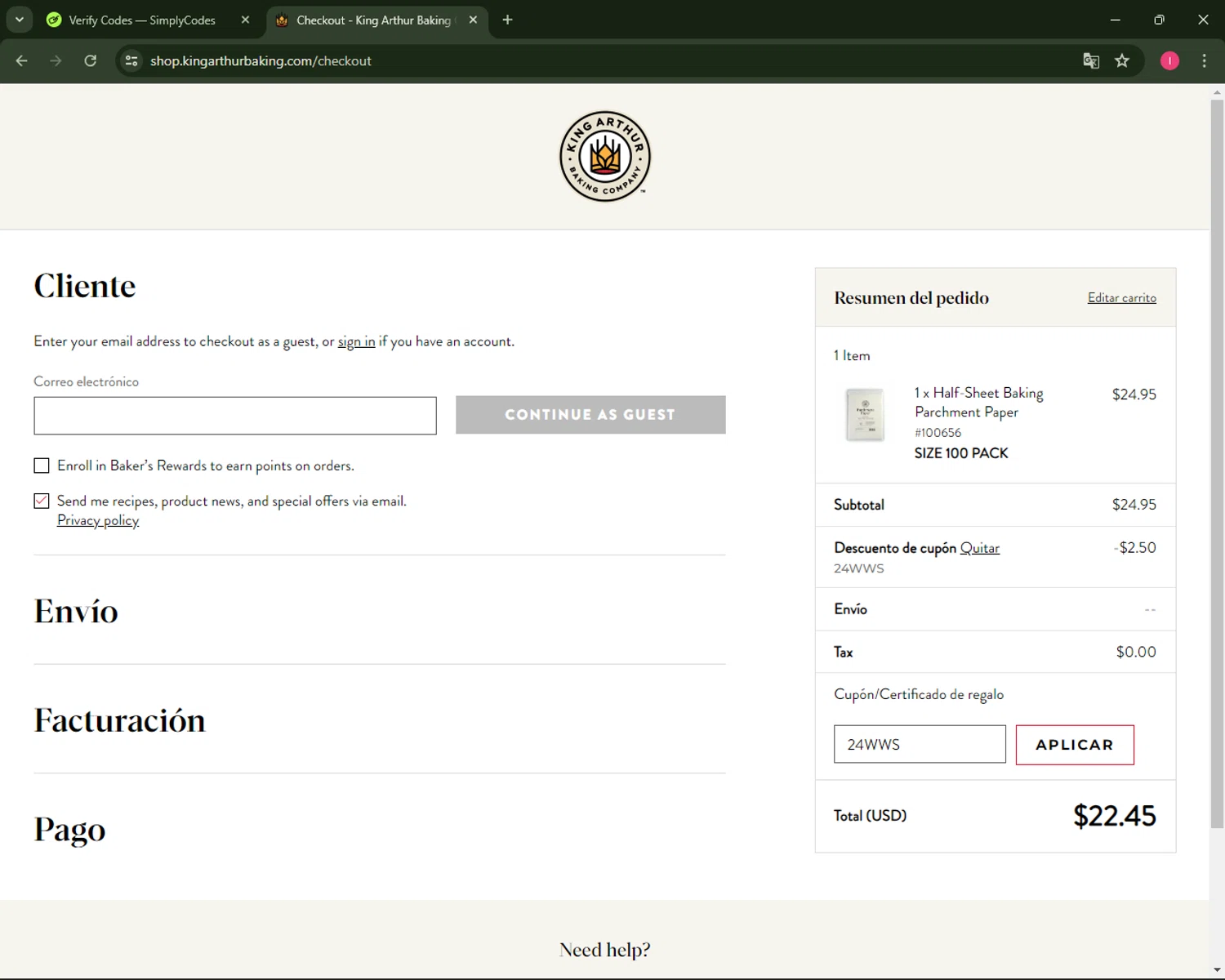1225x980 pixels.
Task: Click the address bar URL
Action: tap(261, 60)
